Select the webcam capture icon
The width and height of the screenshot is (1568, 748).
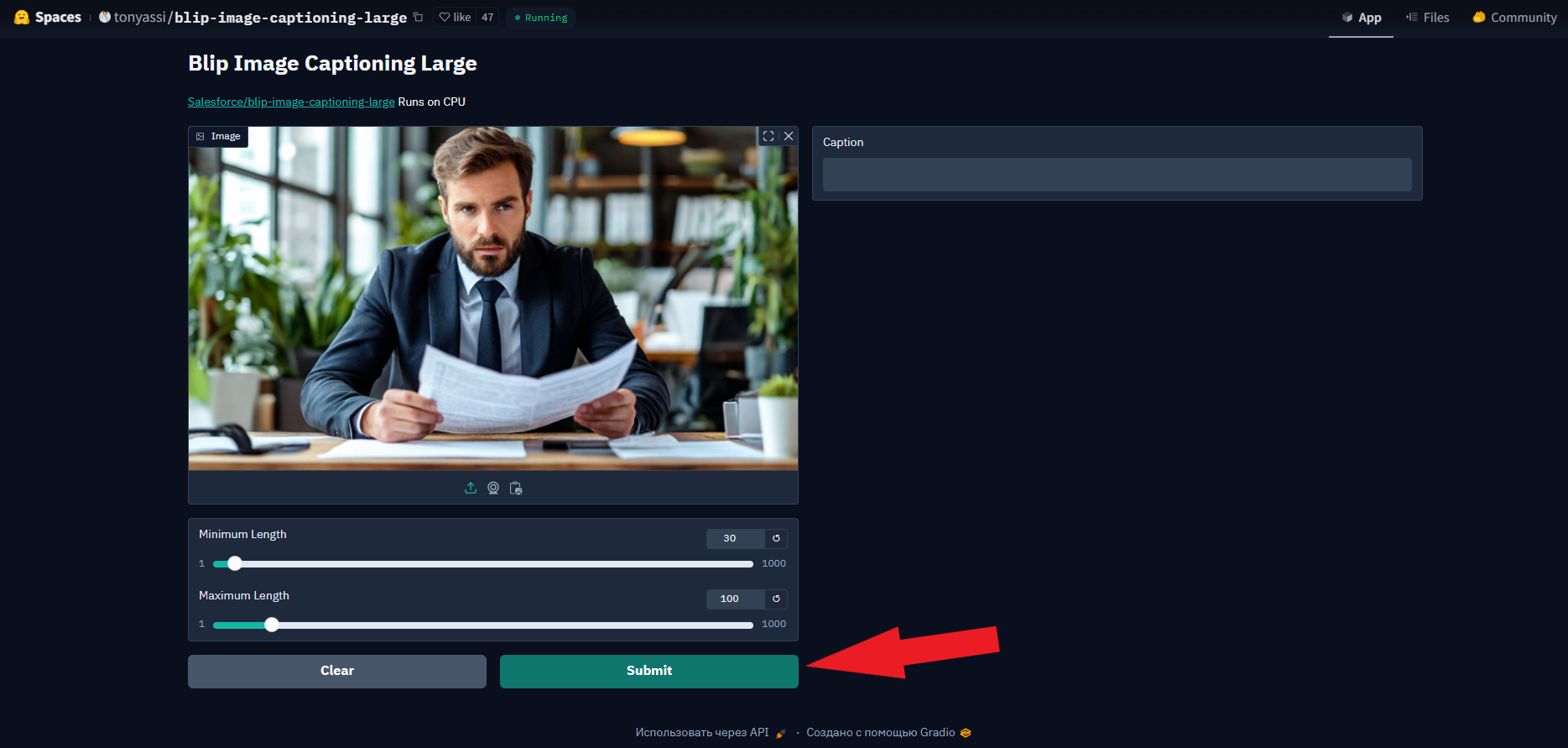[493, 488]
